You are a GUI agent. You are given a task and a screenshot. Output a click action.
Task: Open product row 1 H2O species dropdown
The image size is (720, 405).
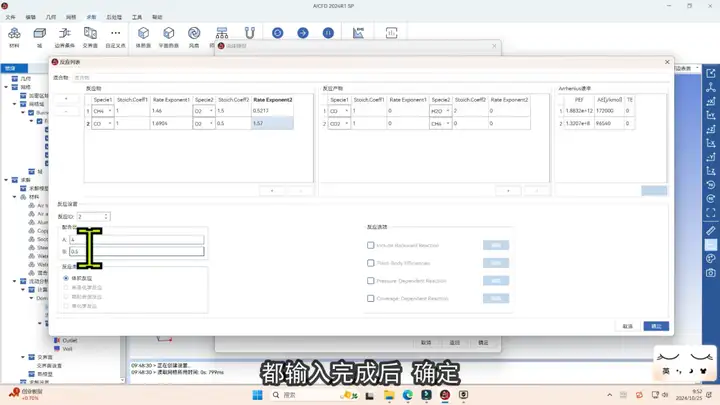(441, 111)
